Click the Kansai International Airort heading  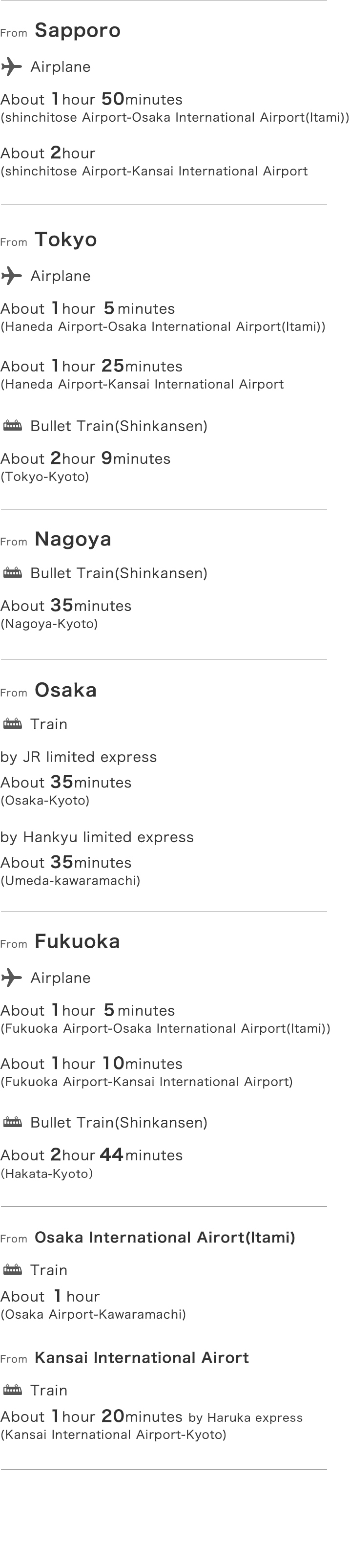[142, 1357]
